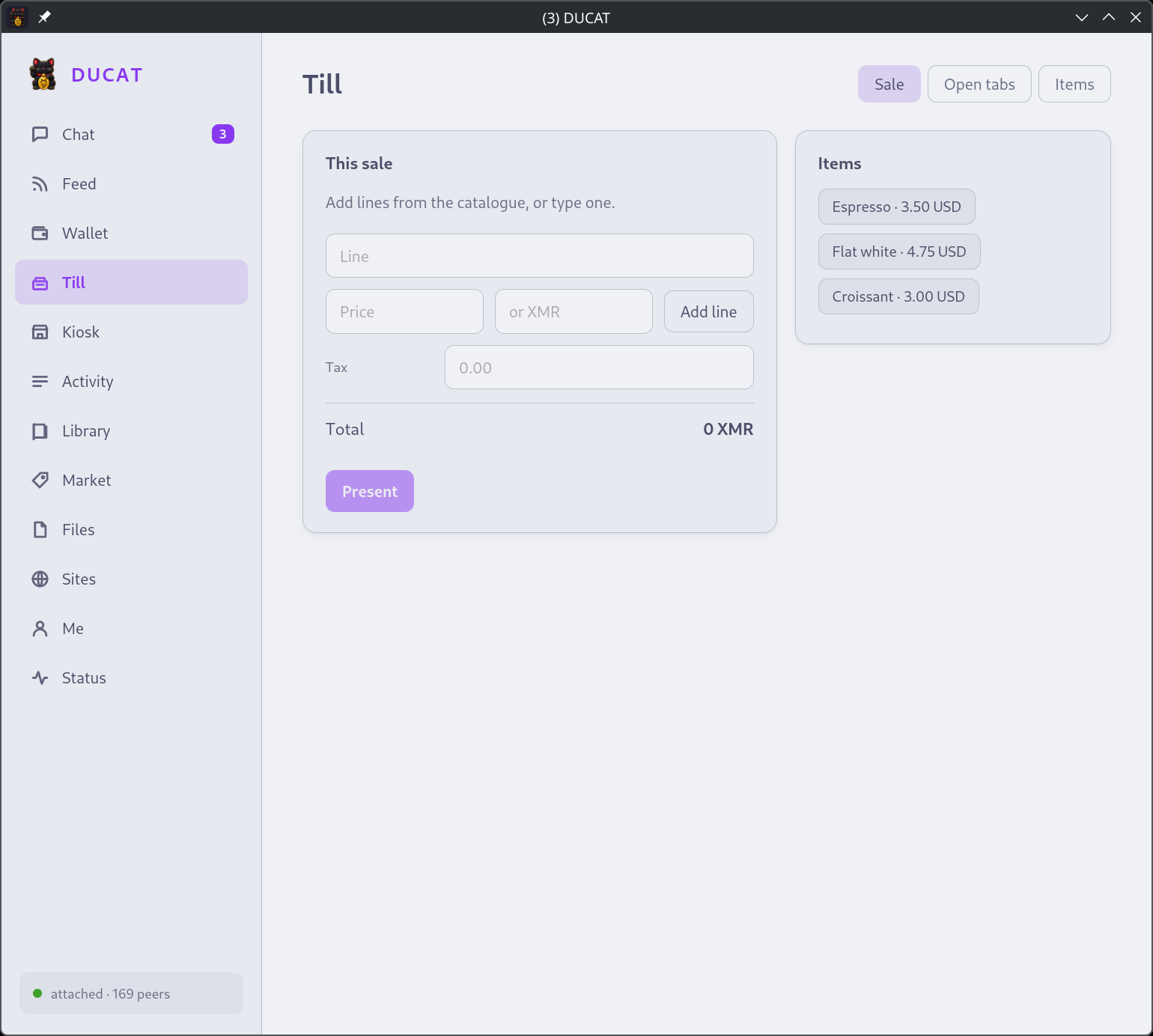The image size is (1153, 1036).
Task: Click the attached 169 peers status
Action: tap(132, 993)
